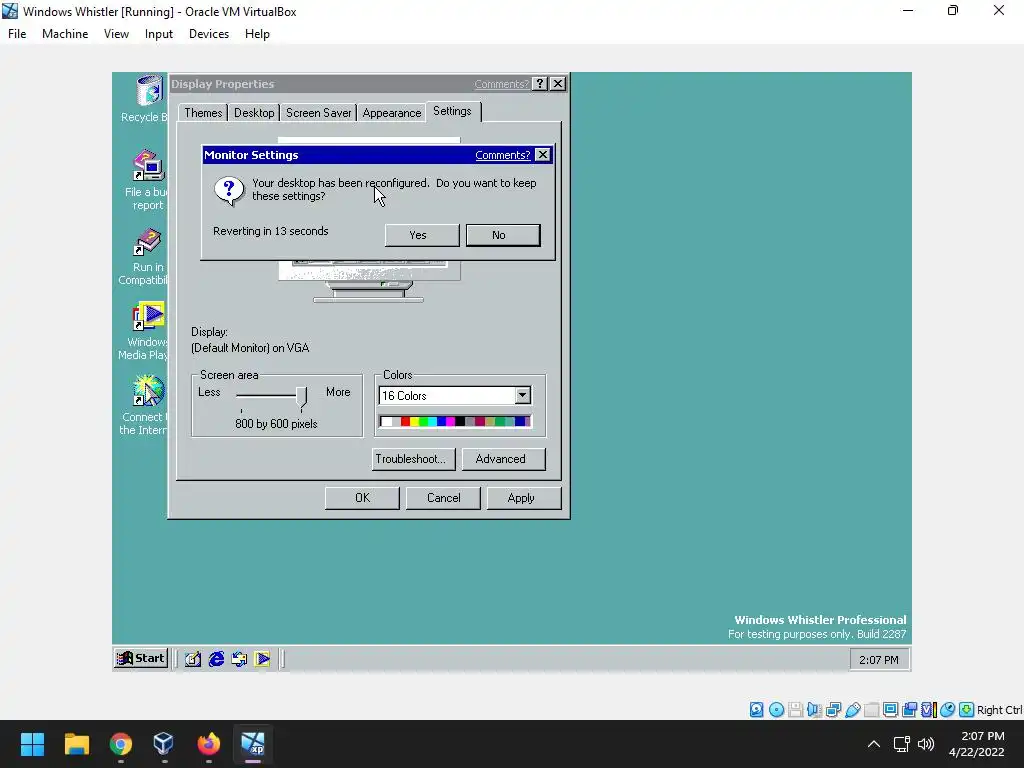Open the Input menu
The width and height of the screenshot is (1024, 768).
pyautogui.click(x=159, y=34)
